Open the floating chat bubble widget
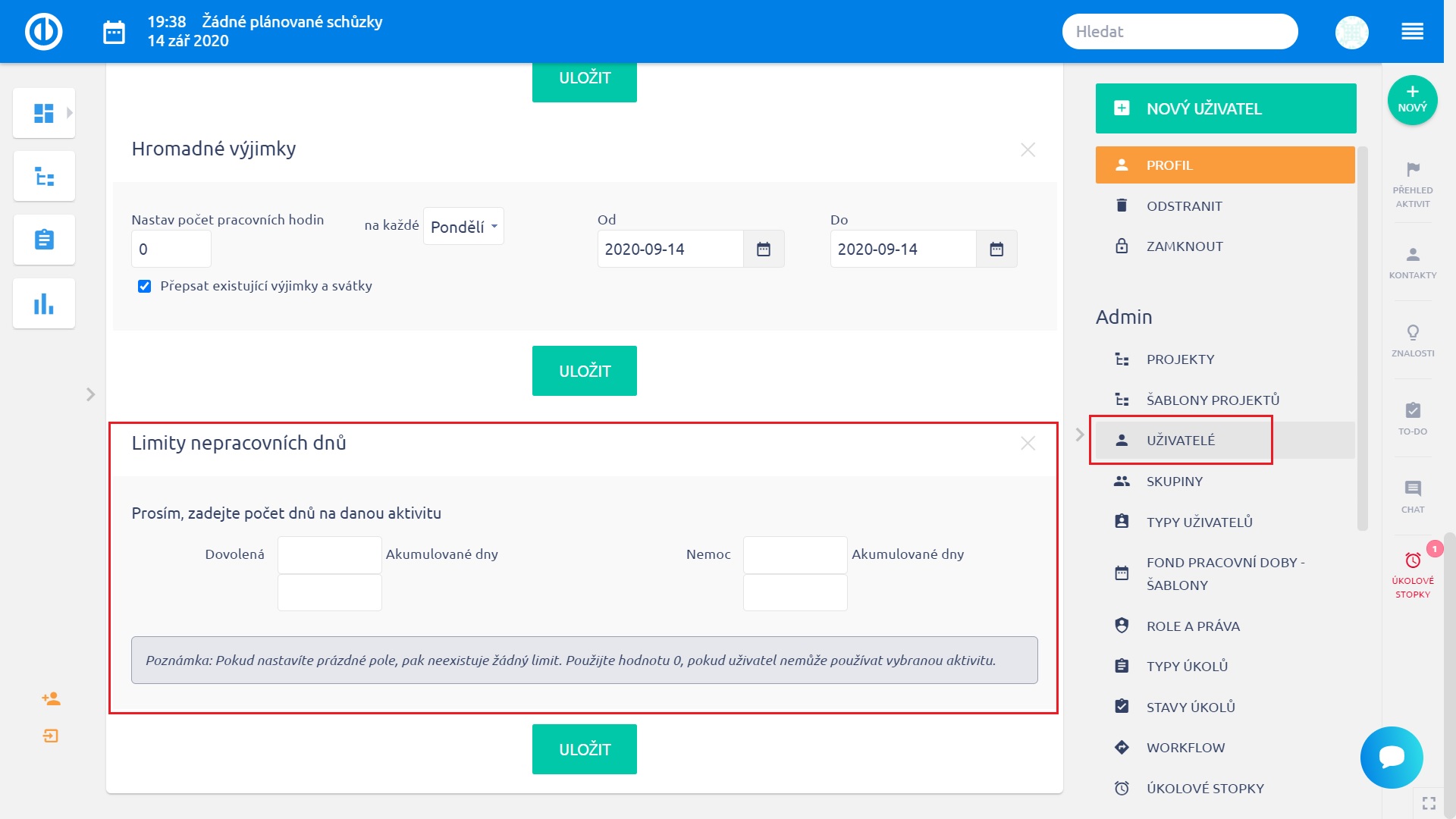The height and width of the screenshot is (819, 1456). pos(1391,757)
